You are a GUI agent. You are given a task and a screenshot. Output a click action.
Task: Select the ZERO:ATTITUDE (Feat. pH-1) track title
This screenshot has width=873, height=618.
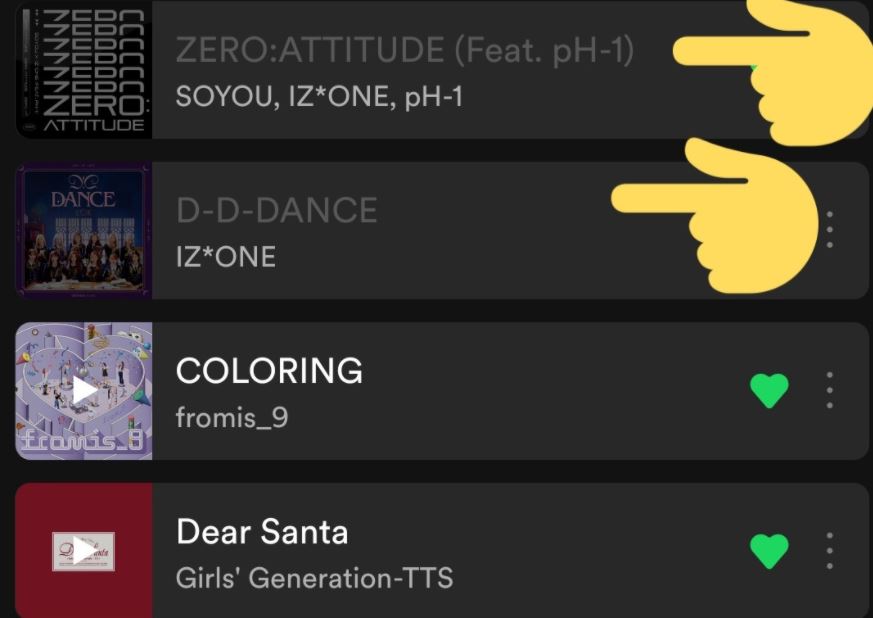405,50
